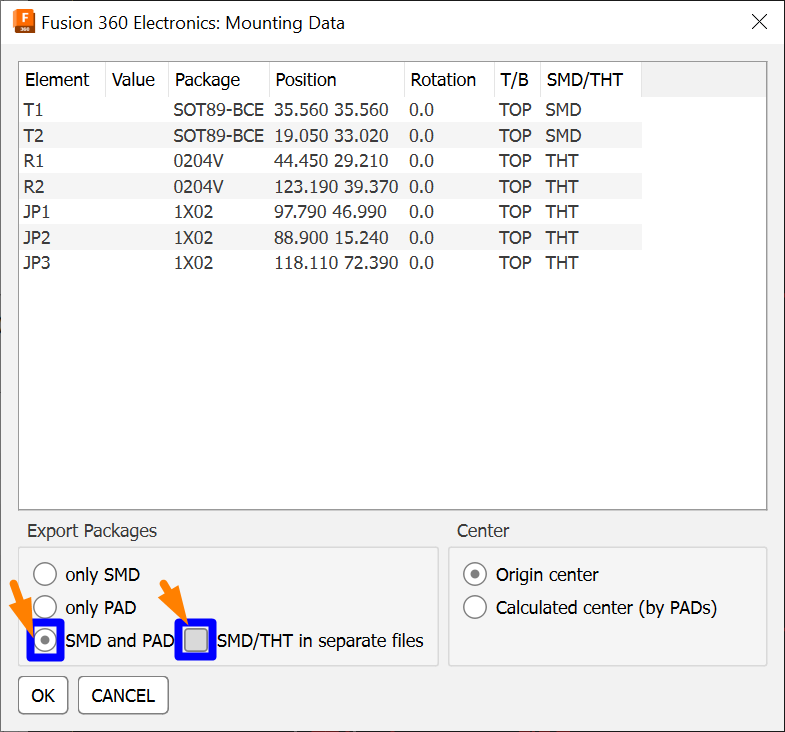The width and height of the screenshot is (785, 732).
Task: Click the Fusion 360 app icon
Action: [x=24, y=21]
